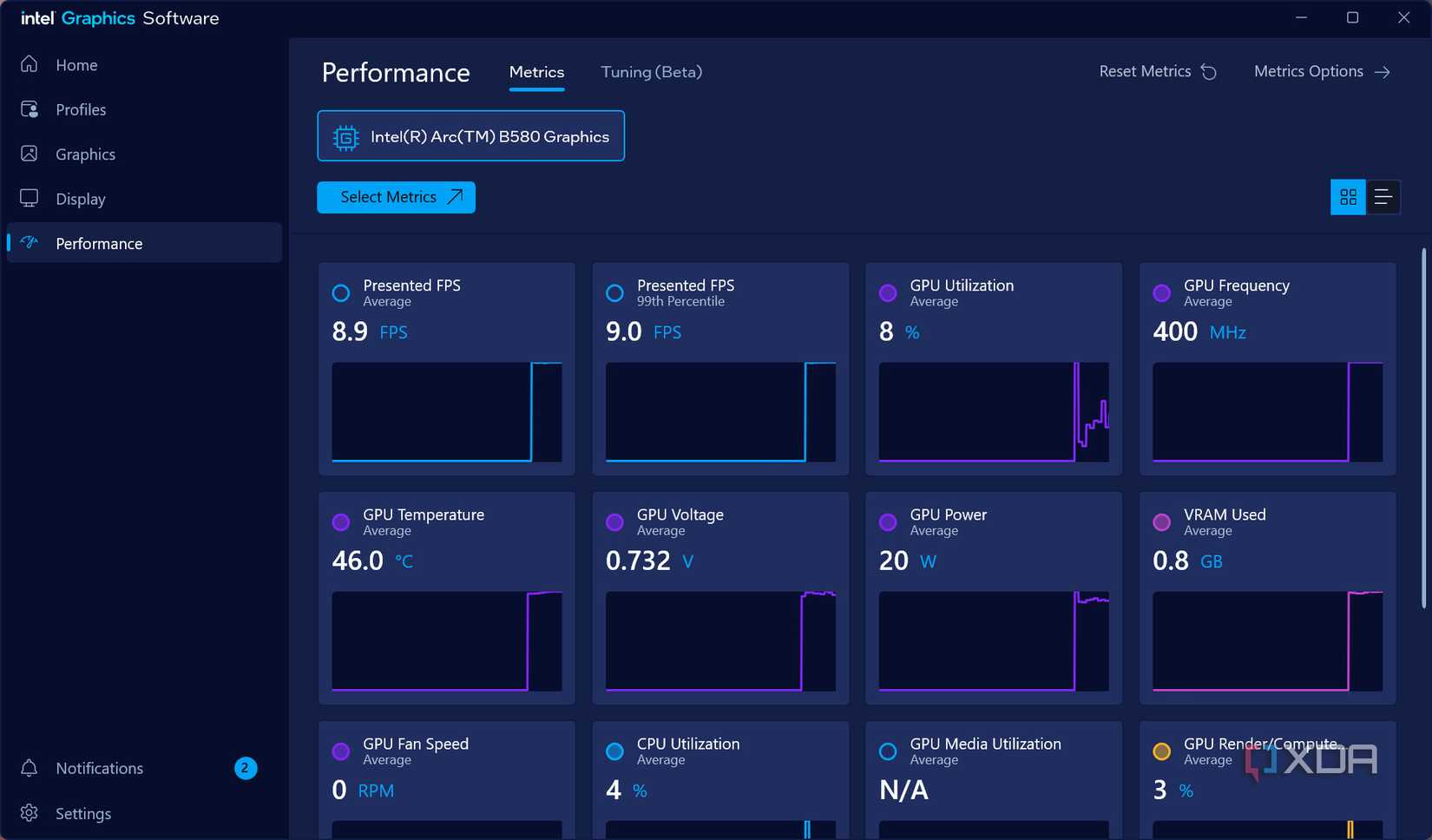The image size is (1432, 840).
Task: Click Reset Metrics
Action: 1156,71
